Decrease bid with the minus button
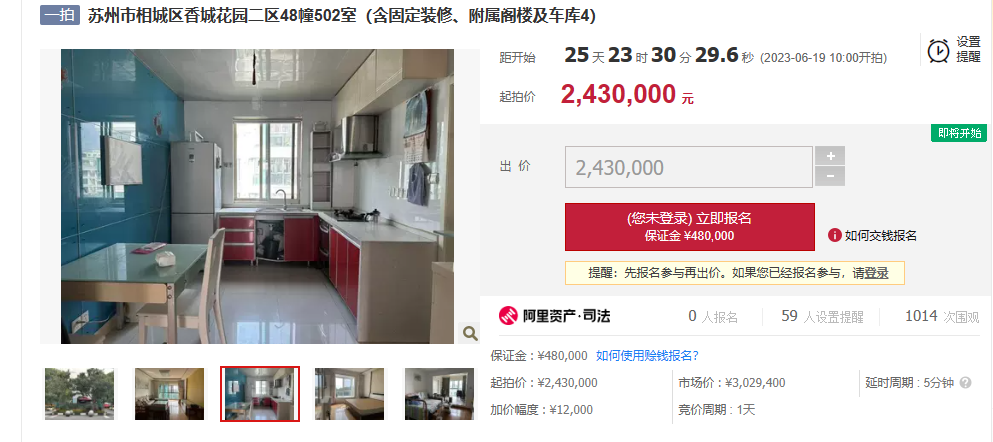 tap(830, 176)
